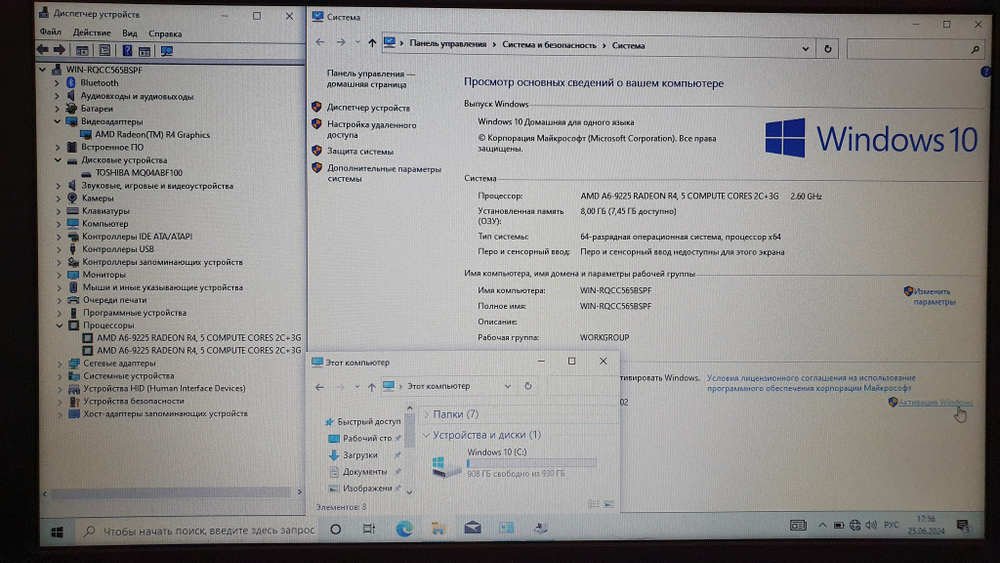The height and width of the screenshot is (563, 1000).
Task: Click Back arrow in Этот компьютер window
Action: pyautogui.click(x=320, y=386)
